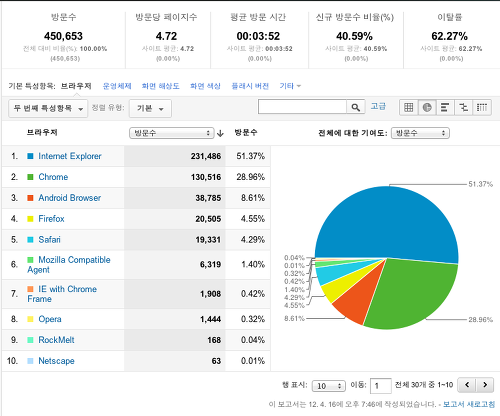Click the 브라우저 column header
The width and height of the screenshot is (500, 416).
coord(42,132)
